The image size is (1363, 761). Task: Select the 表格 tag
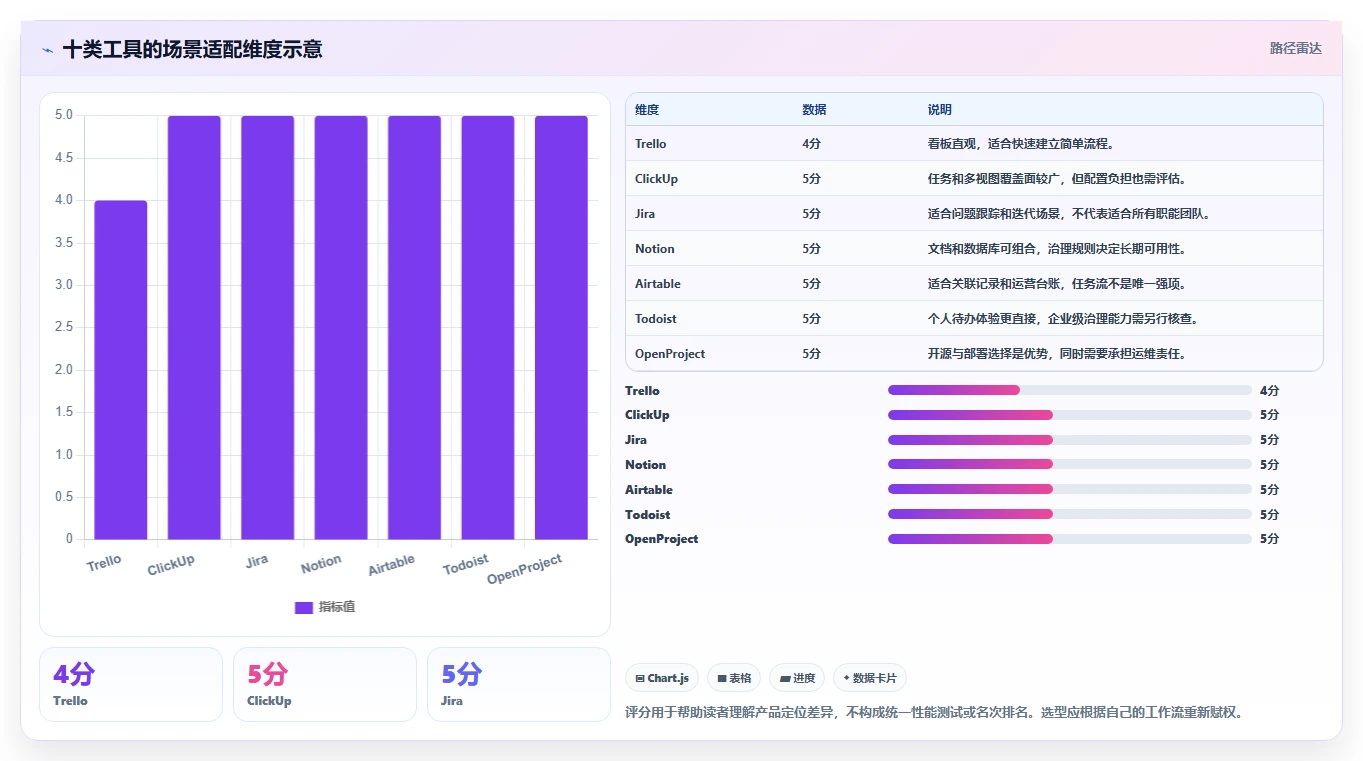(734, 678)
